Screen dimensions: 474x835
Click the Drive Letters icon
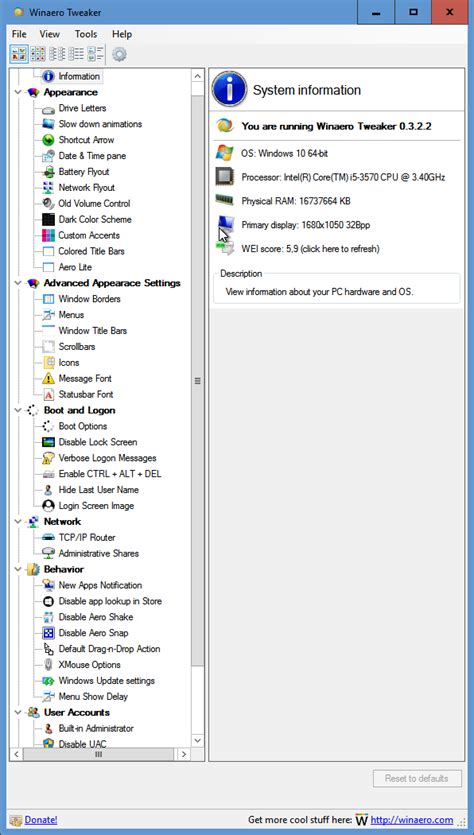(48, 109)
